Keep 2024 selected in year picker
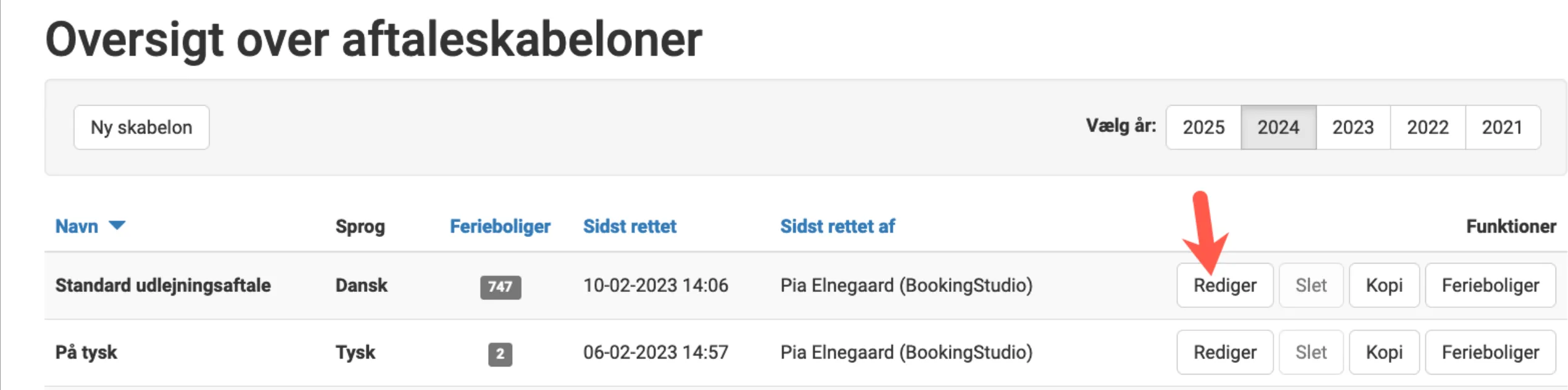The width and height of the screenshot is (1568, 390). [x=1278, y=127]
